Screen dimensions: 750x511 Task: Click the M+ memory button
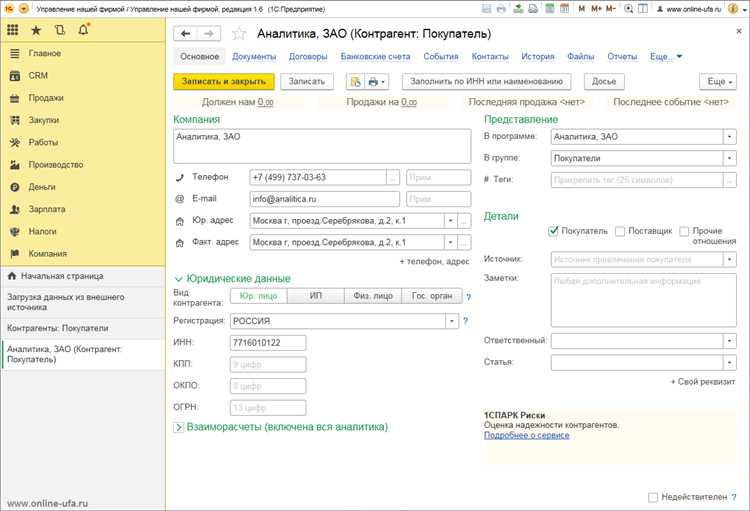596,9
